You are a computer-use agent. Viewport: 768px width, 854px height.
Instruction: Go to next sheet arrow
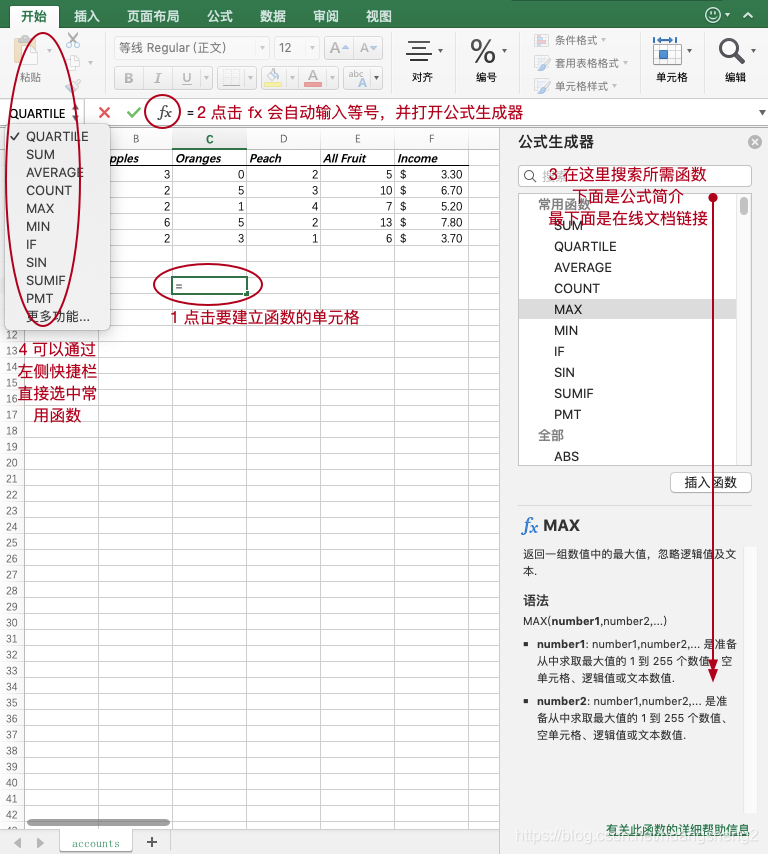pos(40,843)
